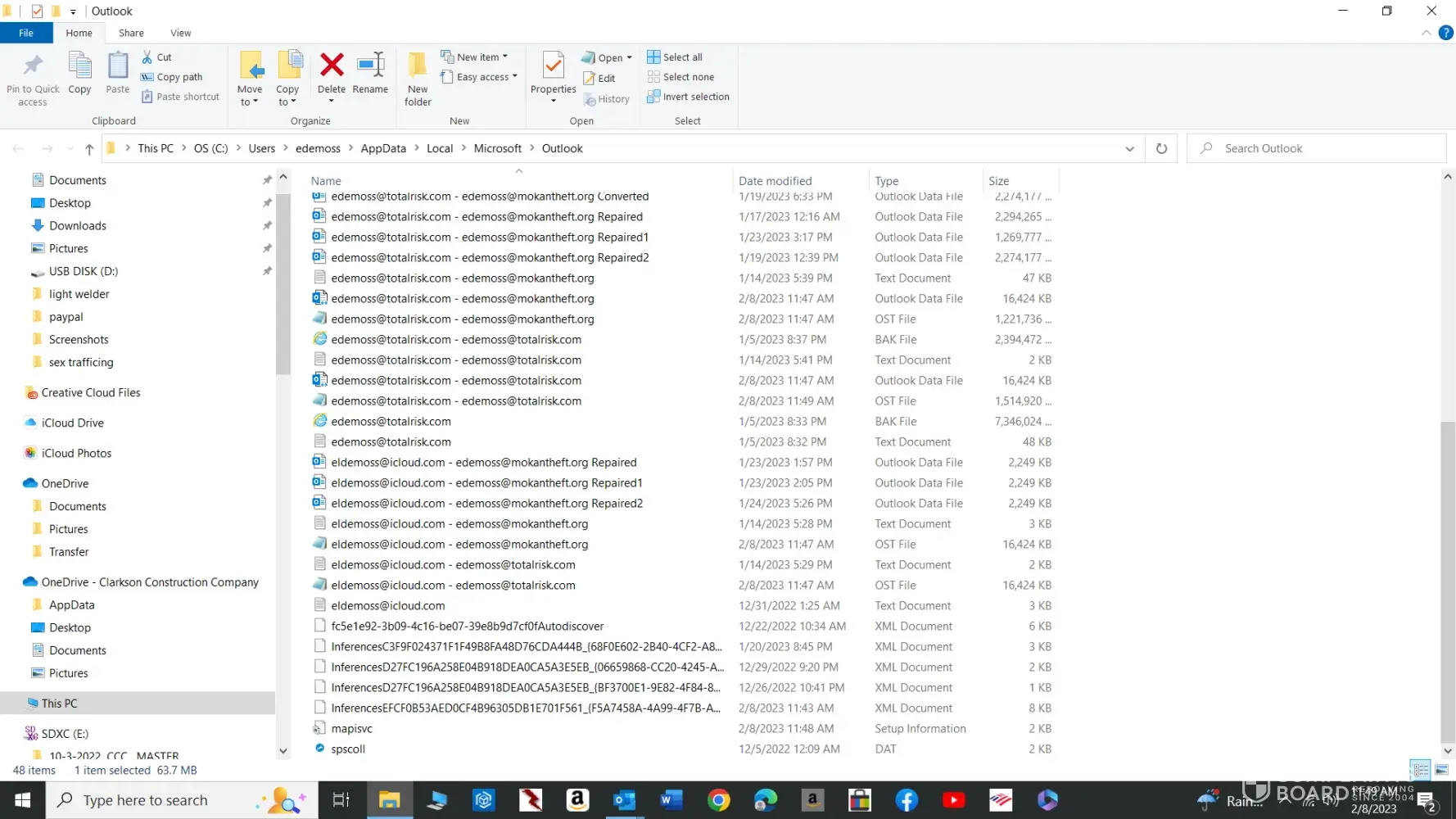
Task: Click the Delete icon in the ribbon
Action: pyautogui.click(x=332, y=74)
